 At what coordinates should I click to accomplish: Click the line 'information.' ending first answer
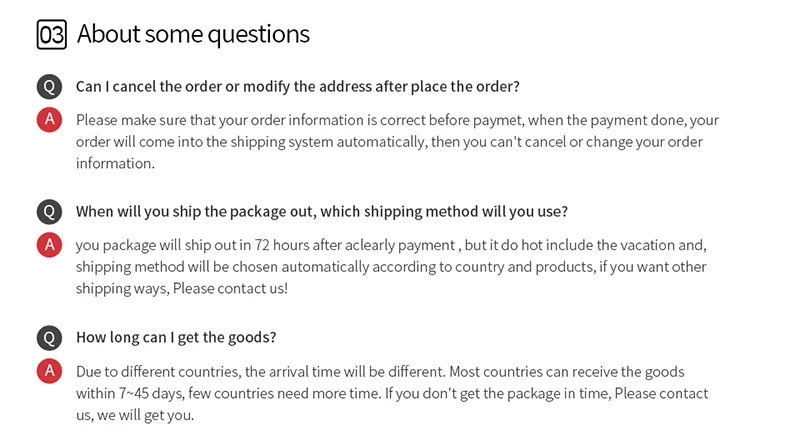pos(115,164)
